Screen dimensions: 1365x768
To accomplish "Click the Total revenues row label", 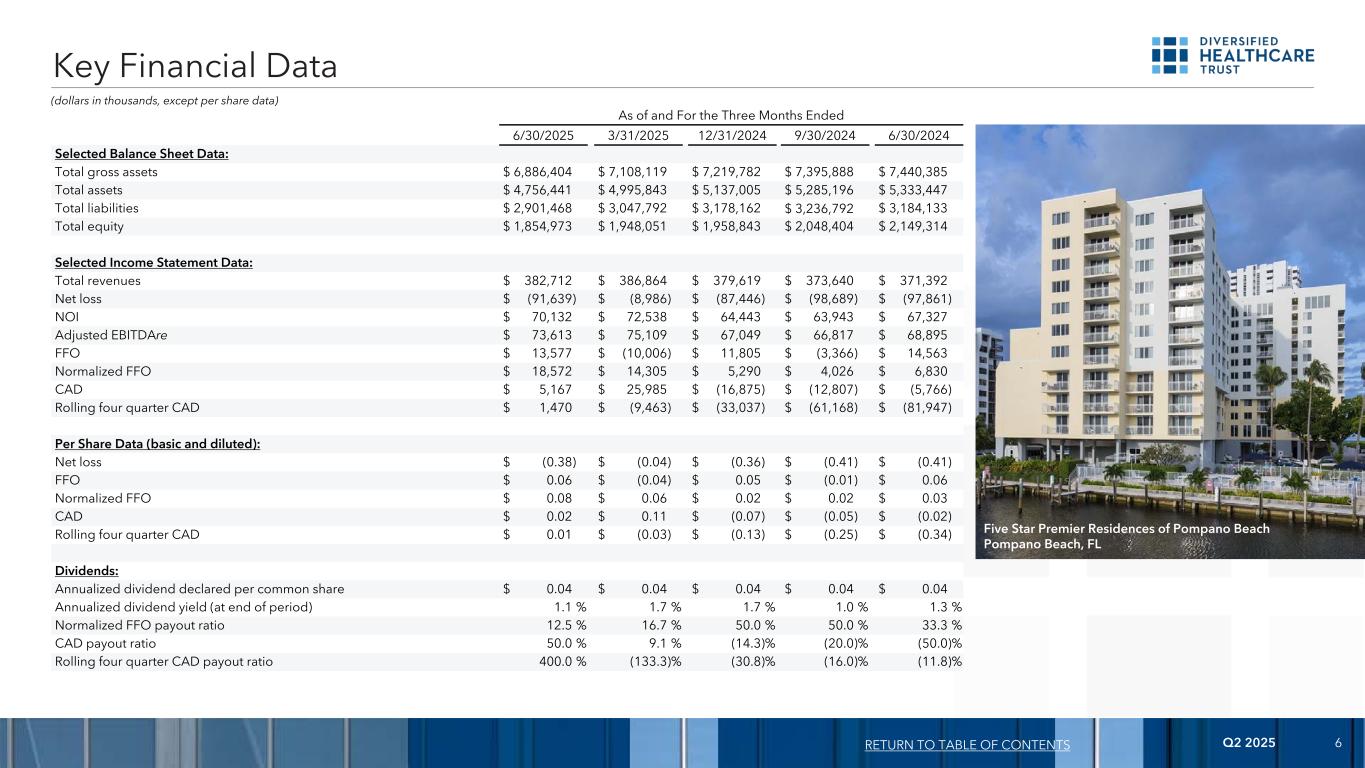I will [98, 281].
